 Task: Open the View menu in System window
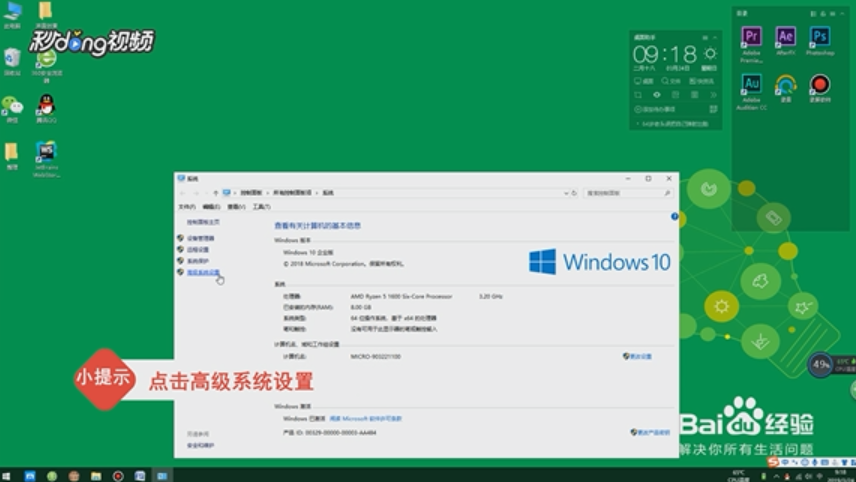click(x=236, y=207)
